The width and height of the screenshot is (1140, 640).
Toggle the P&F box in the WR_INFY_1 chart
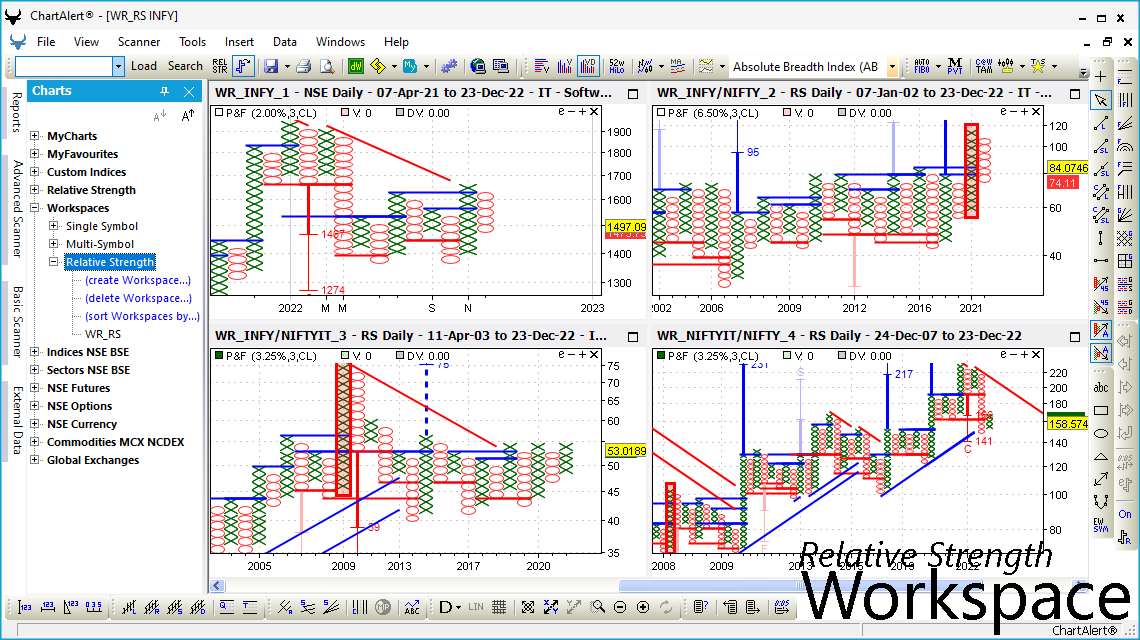pyautogui.click(x=219, y=113)
